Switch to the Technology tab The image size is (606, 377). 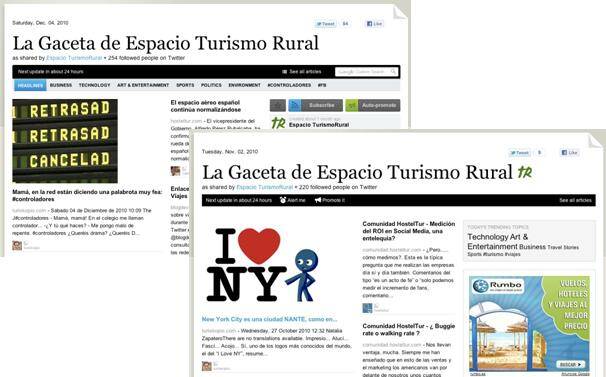click(94, 85)
